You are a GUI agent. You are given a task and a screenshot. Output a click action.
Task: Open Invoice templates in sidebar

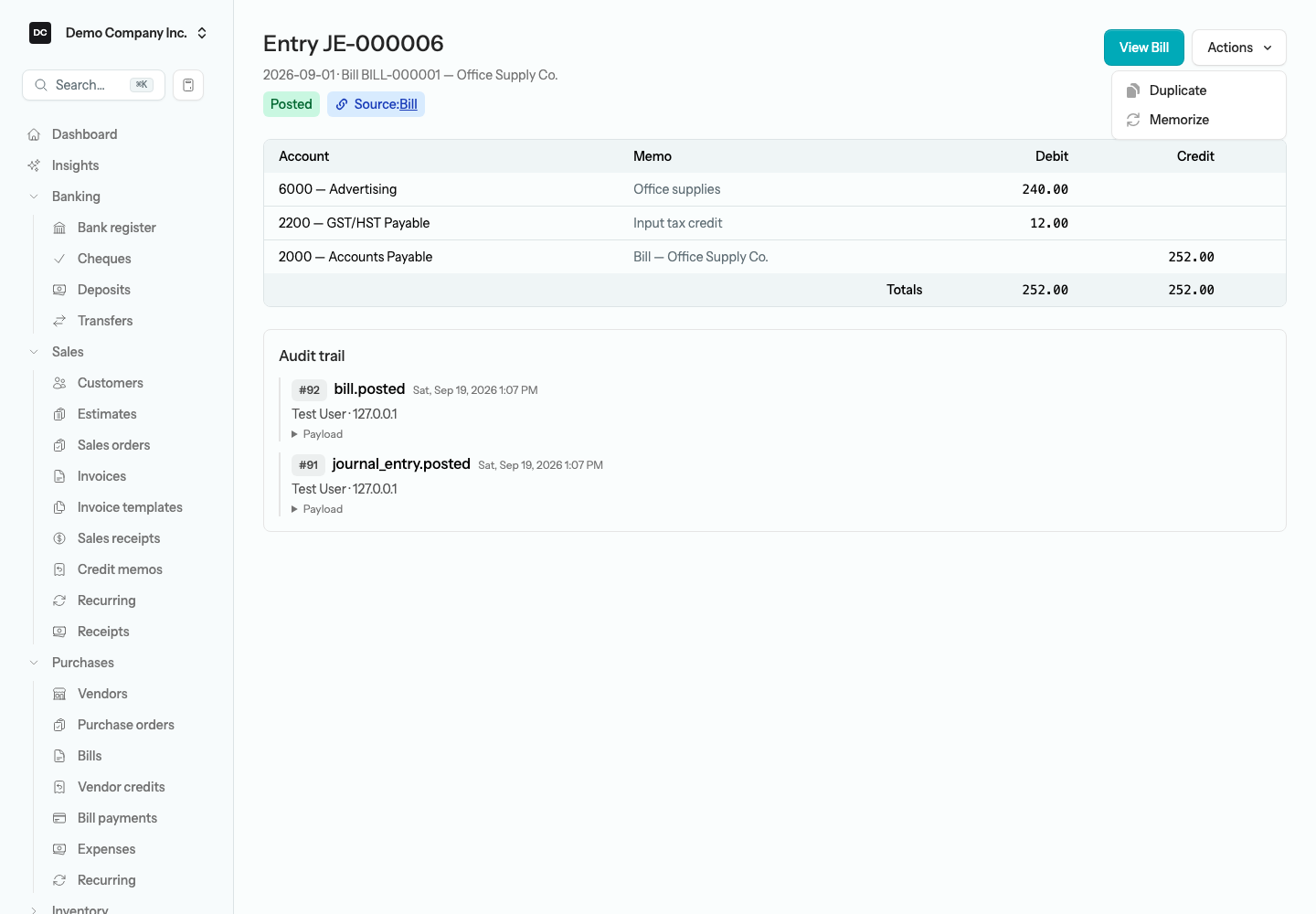click(130, 507)
